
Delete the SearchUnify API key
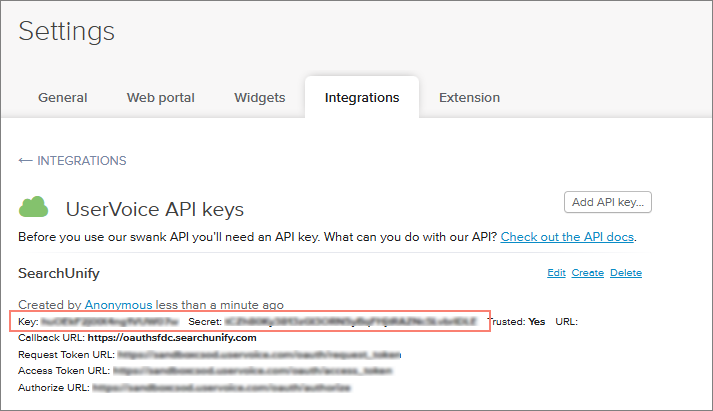pyautogui.click(x=626, y=273)
